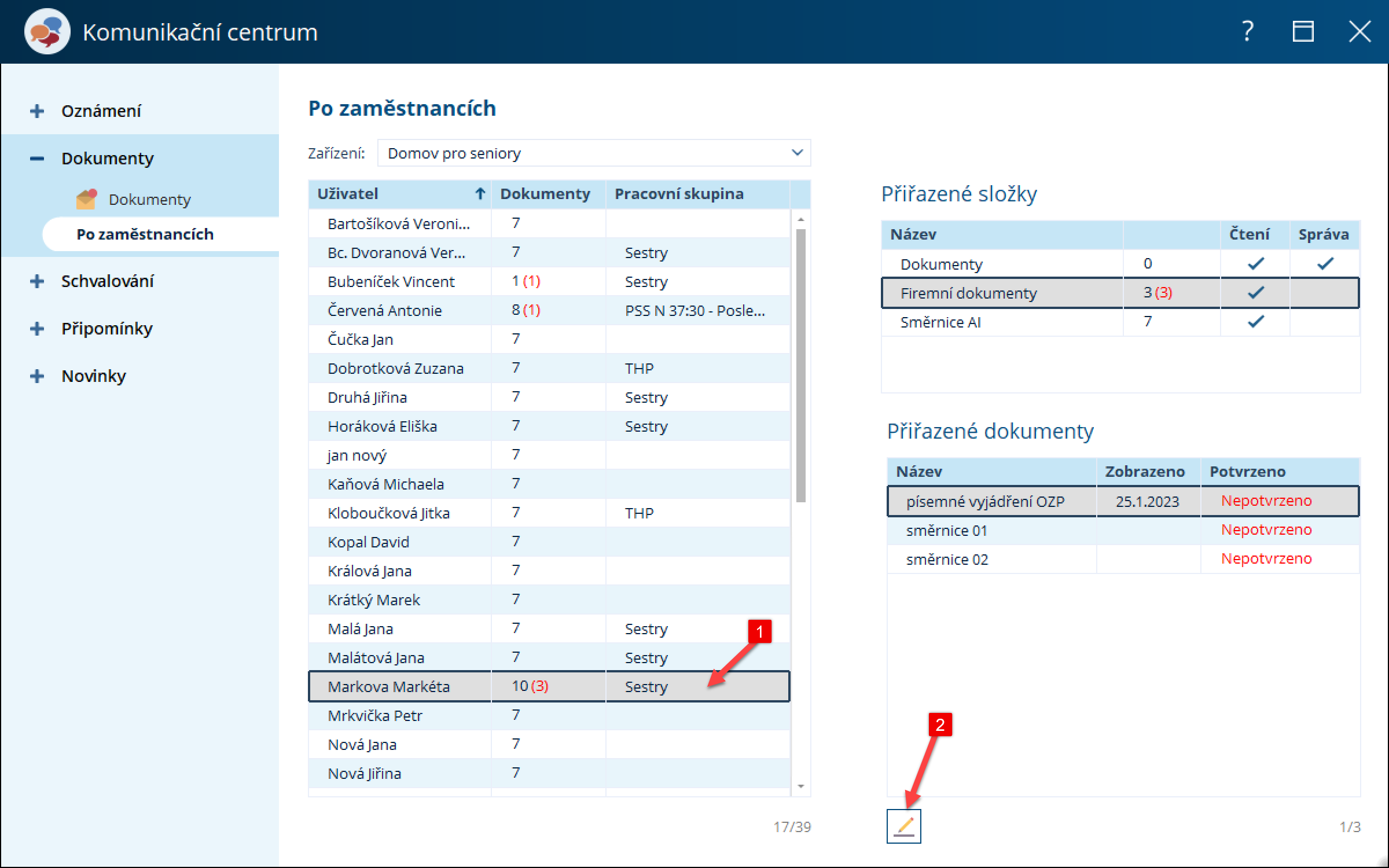Select the document směrnice 01
The height and width of the screenshot is (868, 1389).
pos(947,530)
